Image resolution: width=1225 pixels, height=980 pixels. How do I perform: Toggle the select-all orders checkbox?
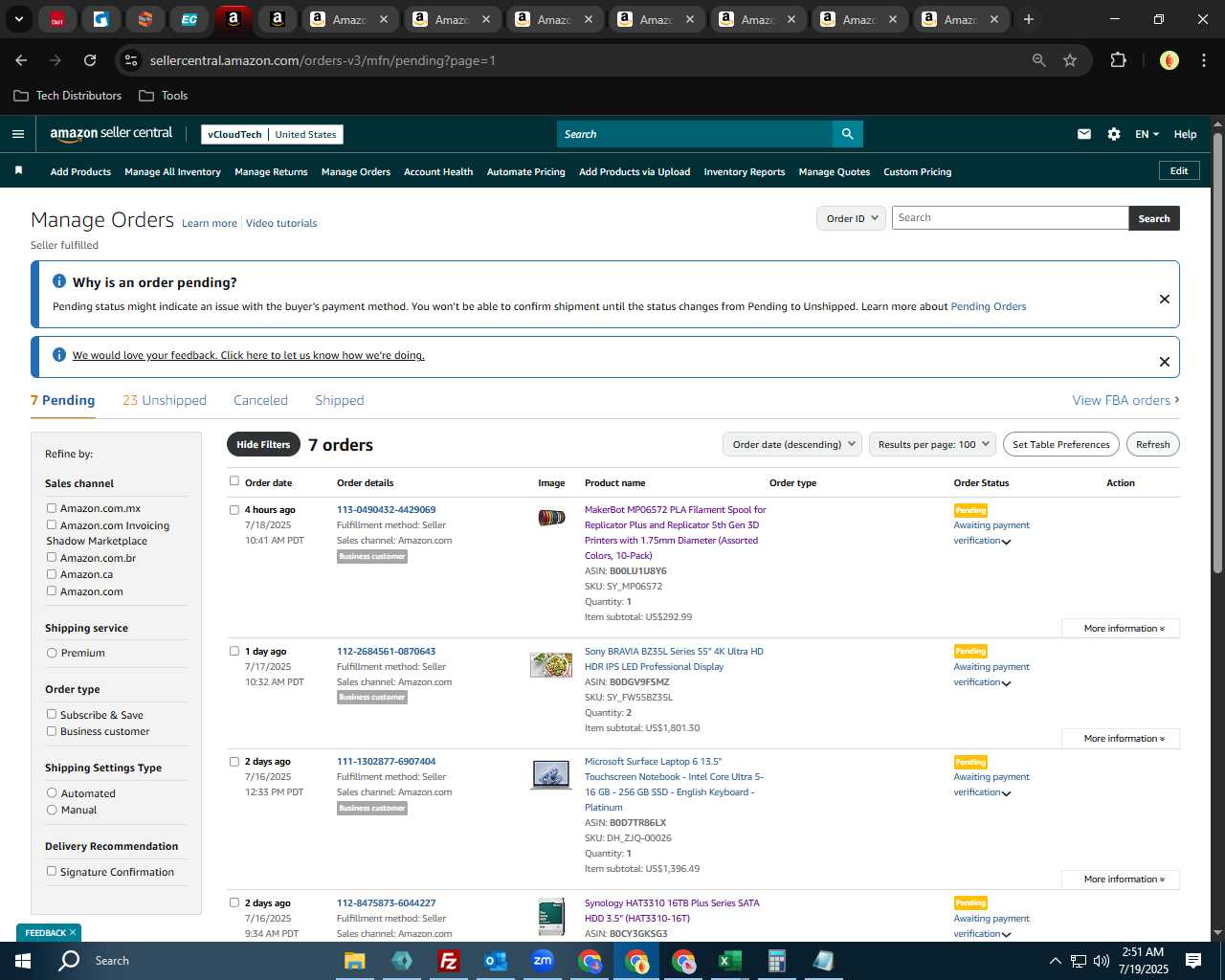coord(234,481)
